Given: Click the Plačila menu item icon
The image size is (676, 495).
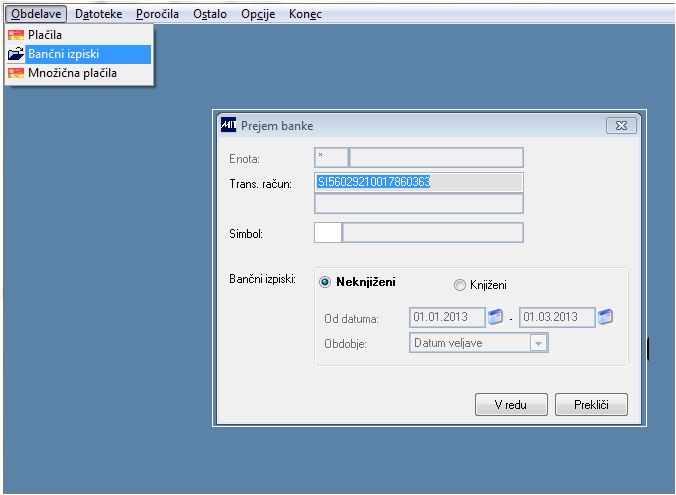Looking at the screenshot, I should [16, 35].
